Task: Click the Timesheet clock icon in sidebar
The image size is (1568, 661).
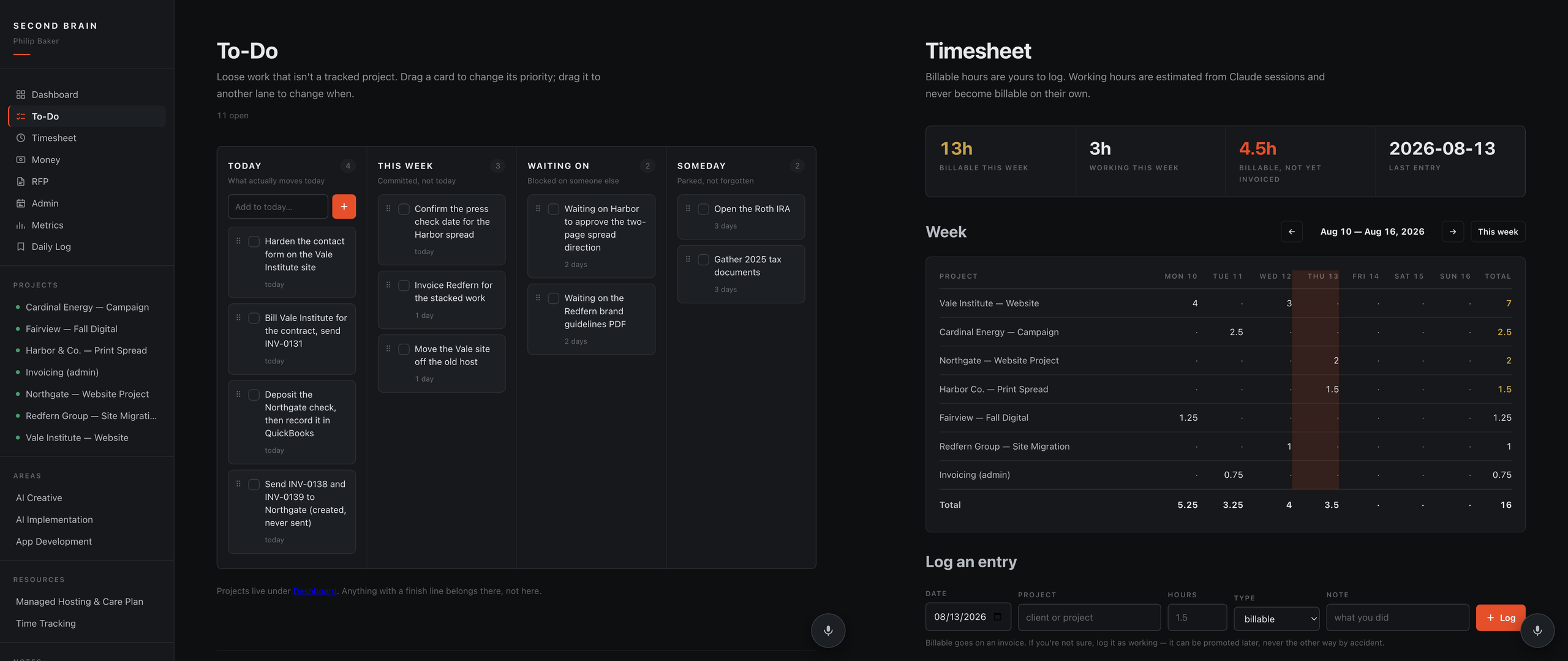Action: [x=21, y=138]
